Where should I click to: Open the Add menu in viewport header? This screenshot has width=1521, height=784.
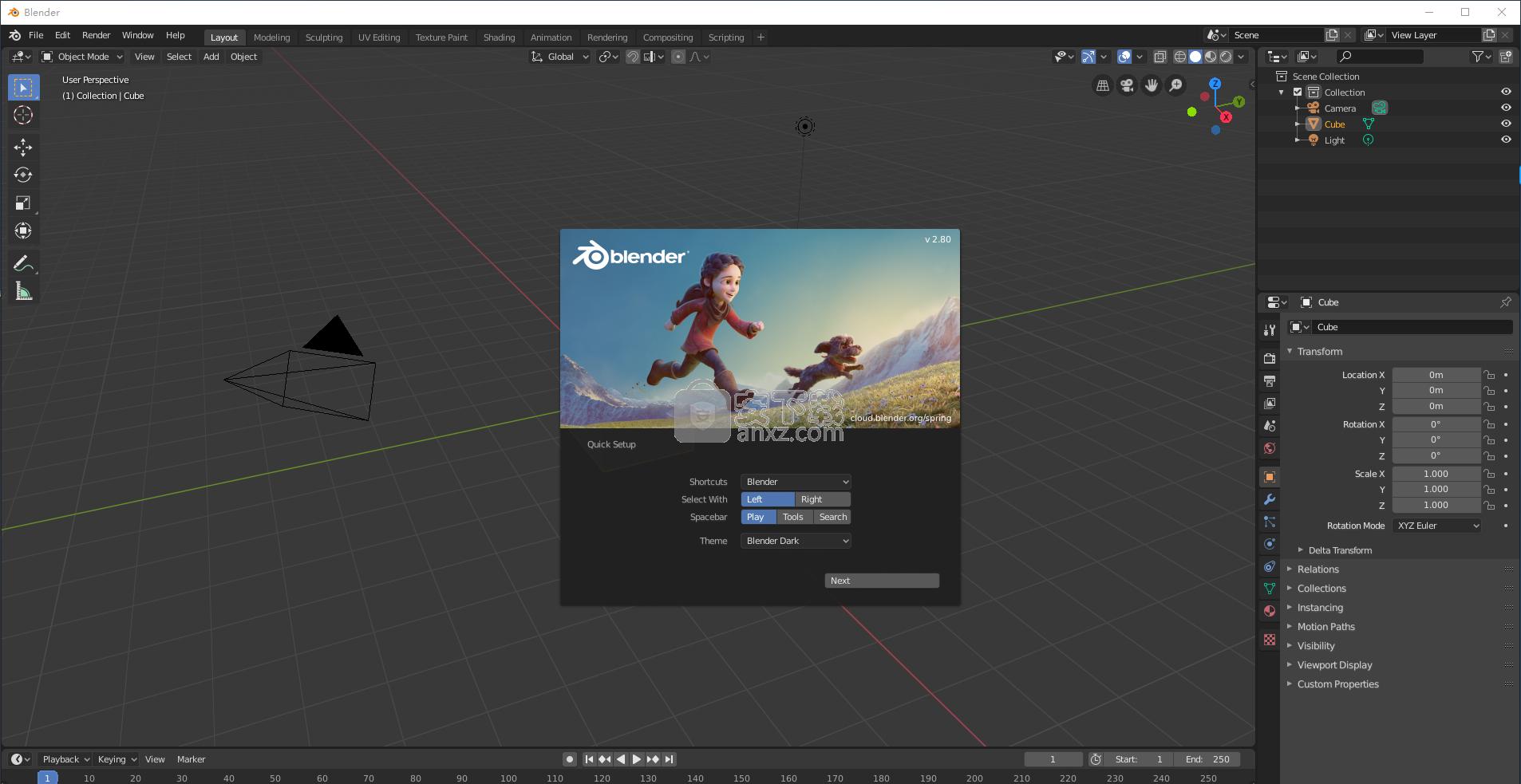[x=211, y=57]
